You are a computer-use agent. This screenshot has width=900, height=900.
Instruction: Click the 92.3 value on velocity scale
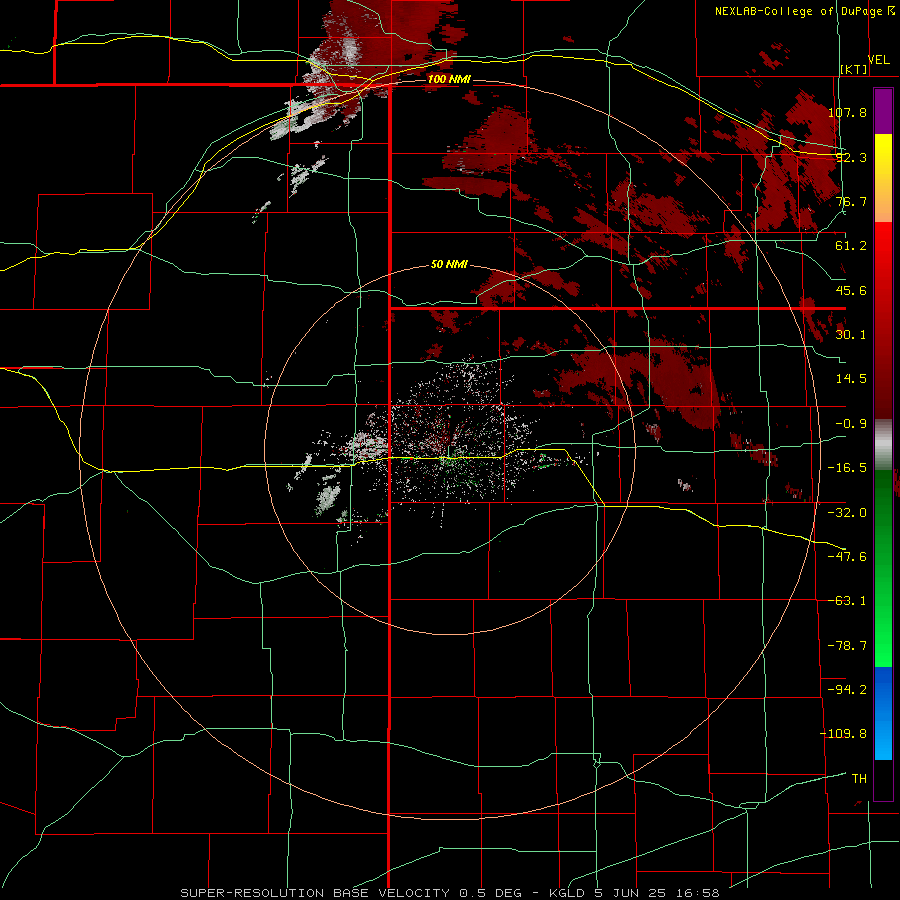tap(851, 157)
